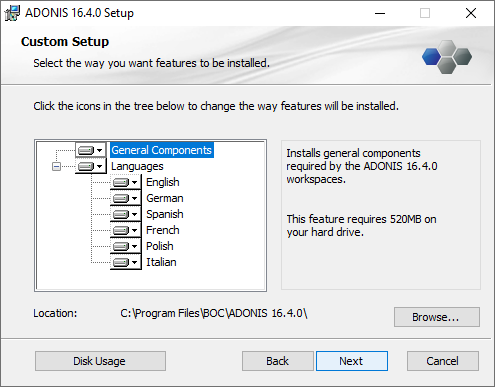
Task: Proceed with the Next button
Action: point(352,361)
